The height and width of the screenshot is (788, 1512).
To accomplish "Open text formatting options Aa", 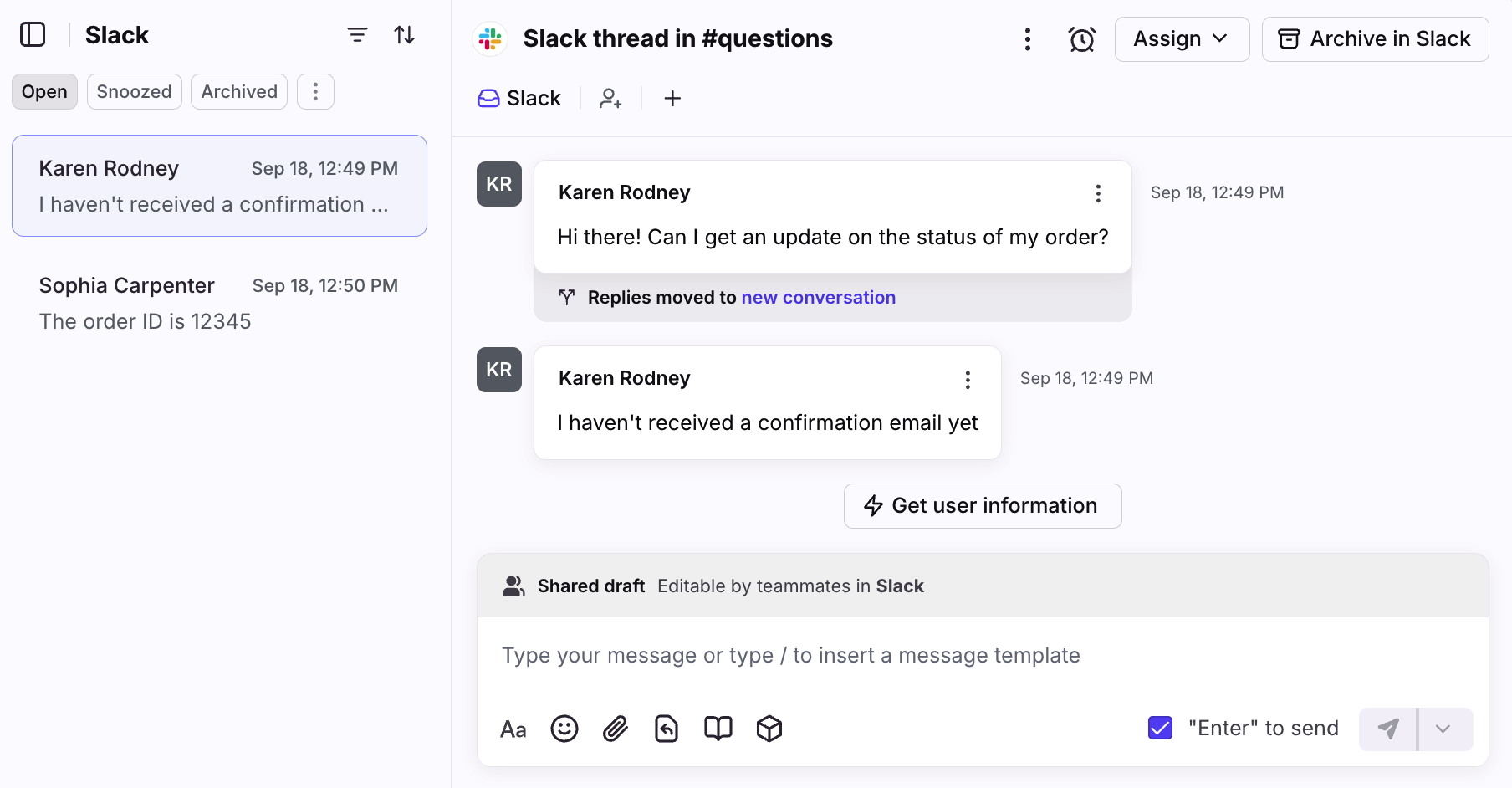I will pyautogui.click(x=513, y=729).
